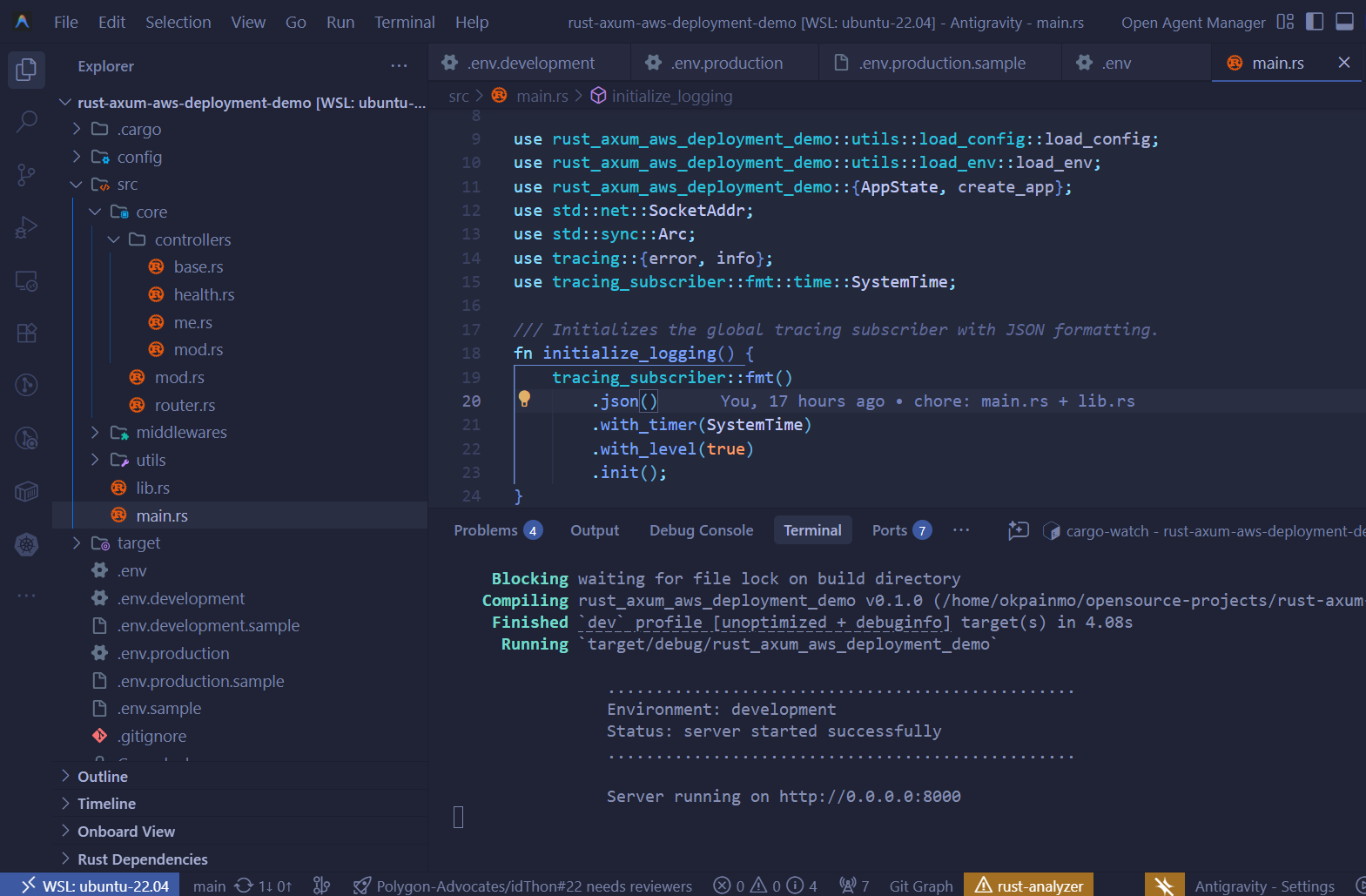Switch to .env.development editor tab
The image size is (1366, 896).
coord(530,63)
